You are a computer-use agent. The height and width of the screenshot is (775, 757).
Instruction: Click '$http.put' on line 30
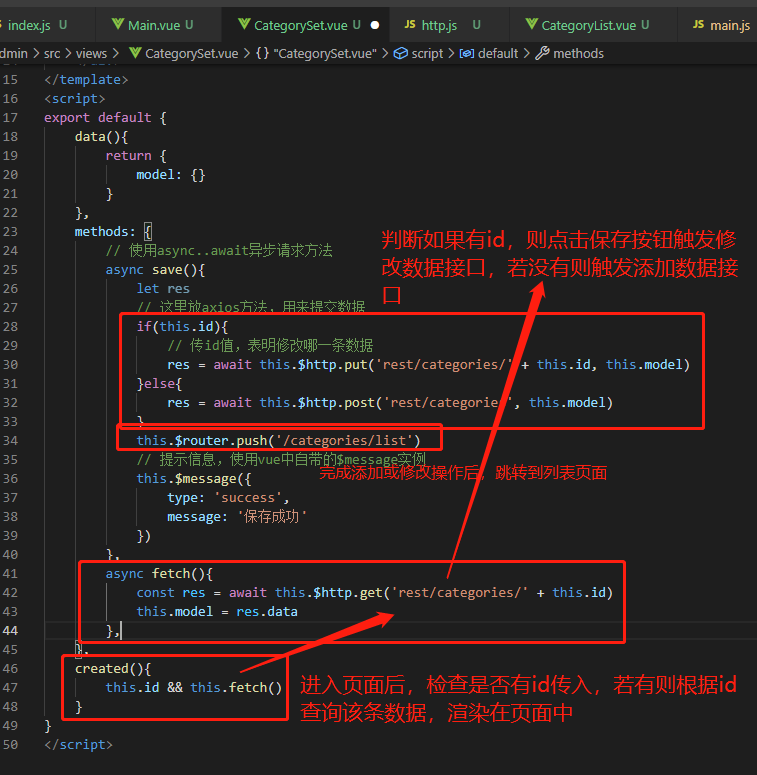tap(333, 365)
